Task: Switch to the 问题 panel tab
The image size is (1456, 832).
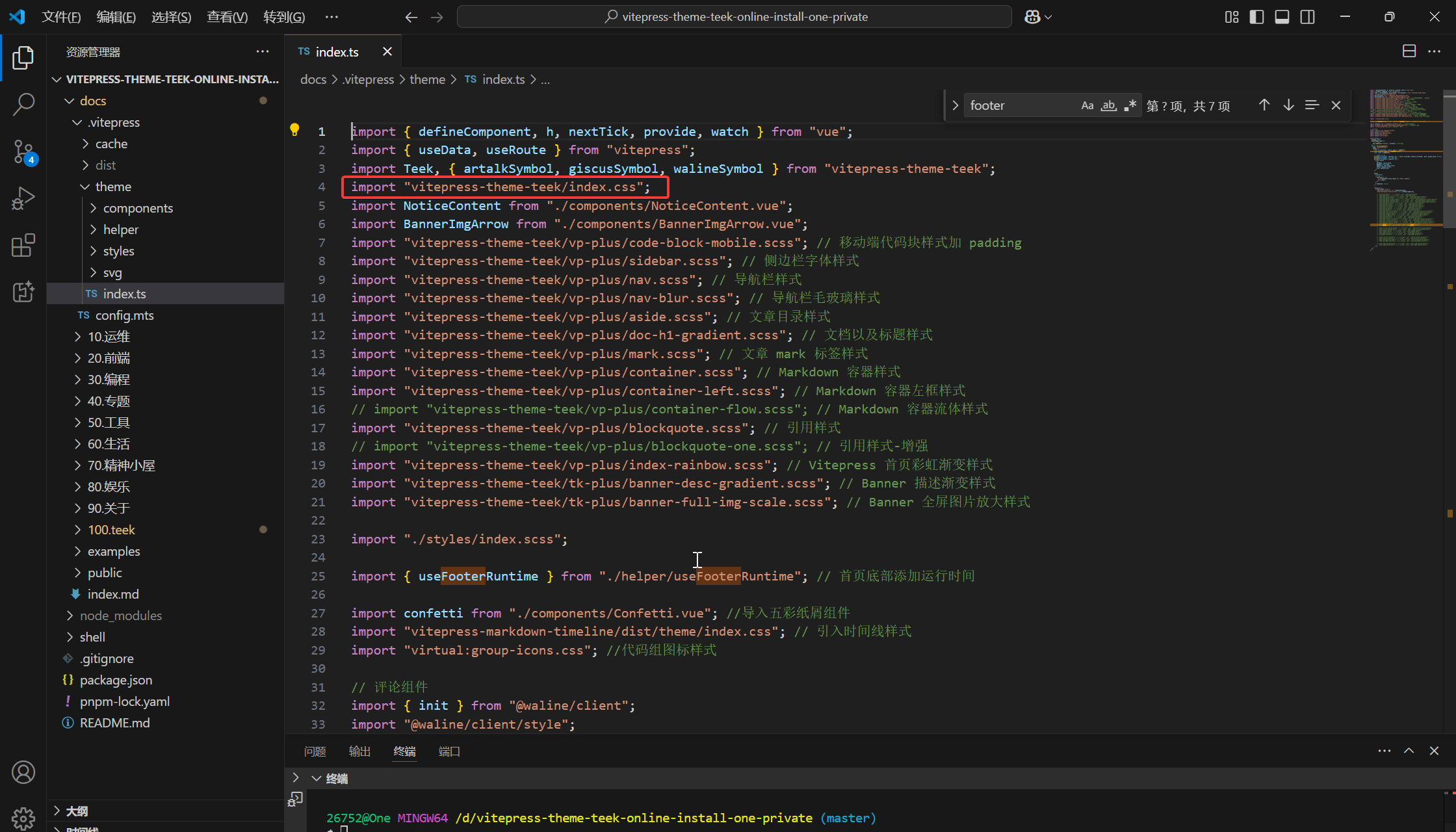Action: click(315, 751)
